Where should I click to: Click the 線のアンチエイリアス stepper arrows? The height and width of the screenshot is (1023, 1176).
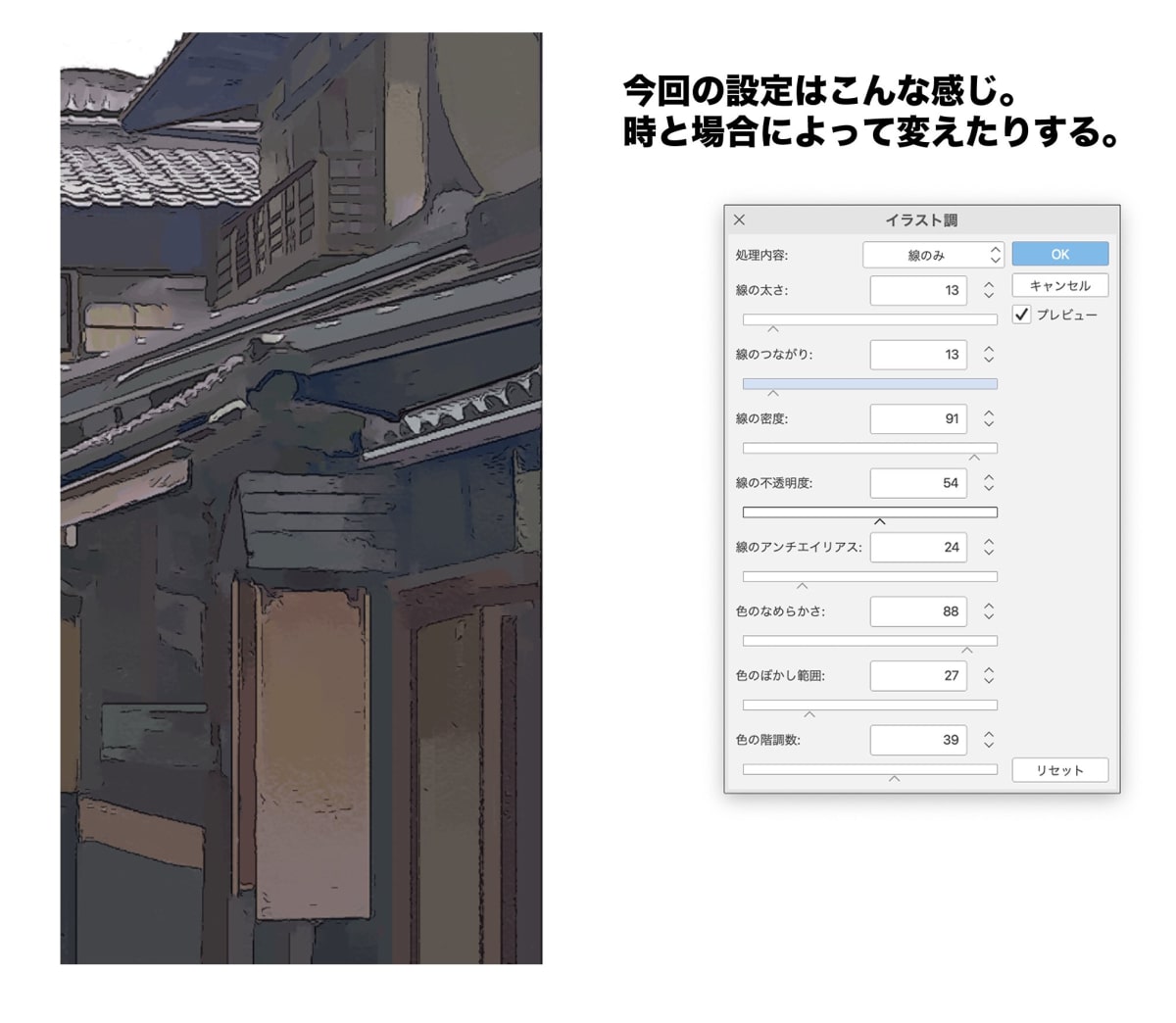(x=989, y=547)
